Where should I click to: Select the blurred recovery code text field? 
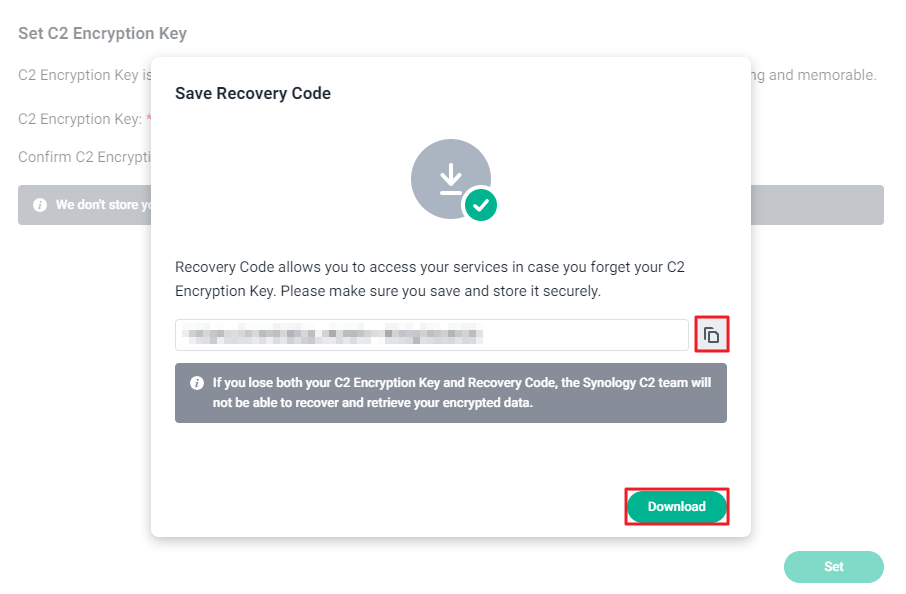click(x=430, y=334)
